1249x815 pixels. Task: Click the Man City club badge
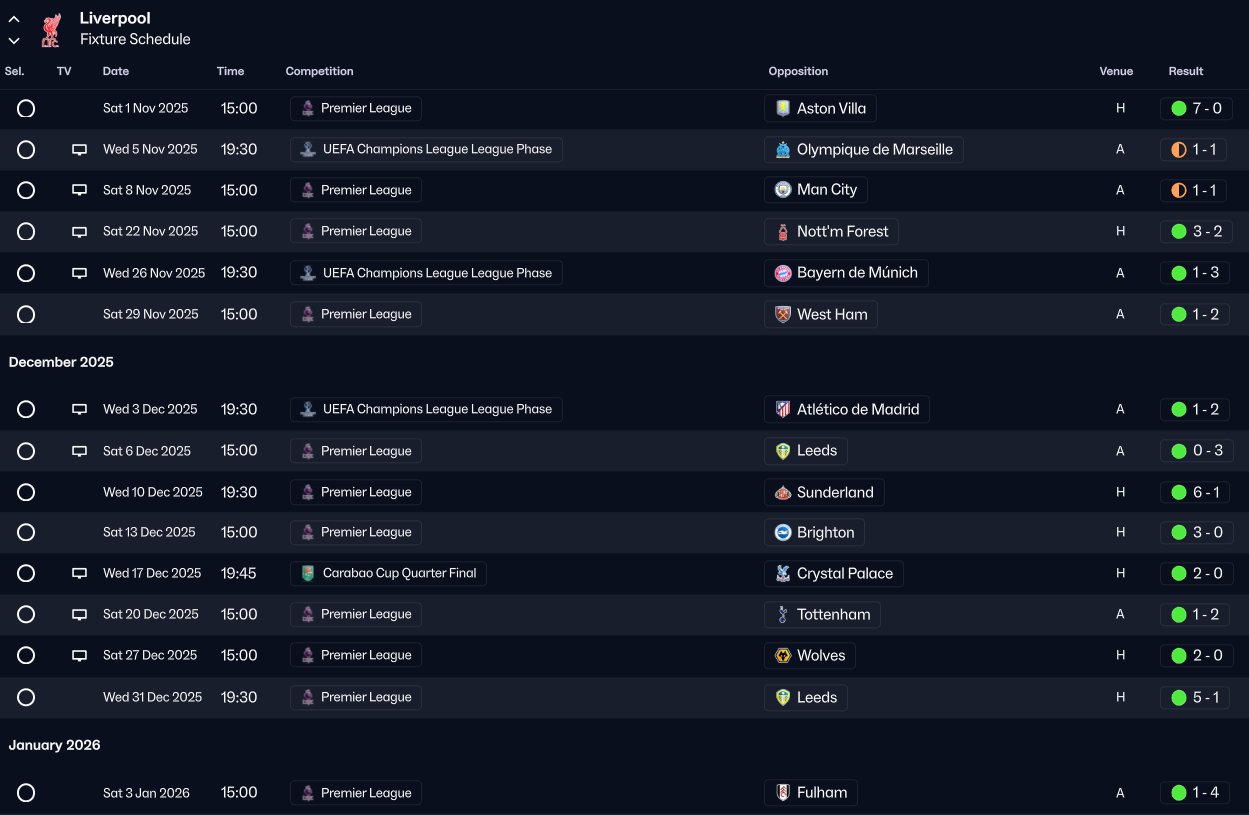pos(783,190)
